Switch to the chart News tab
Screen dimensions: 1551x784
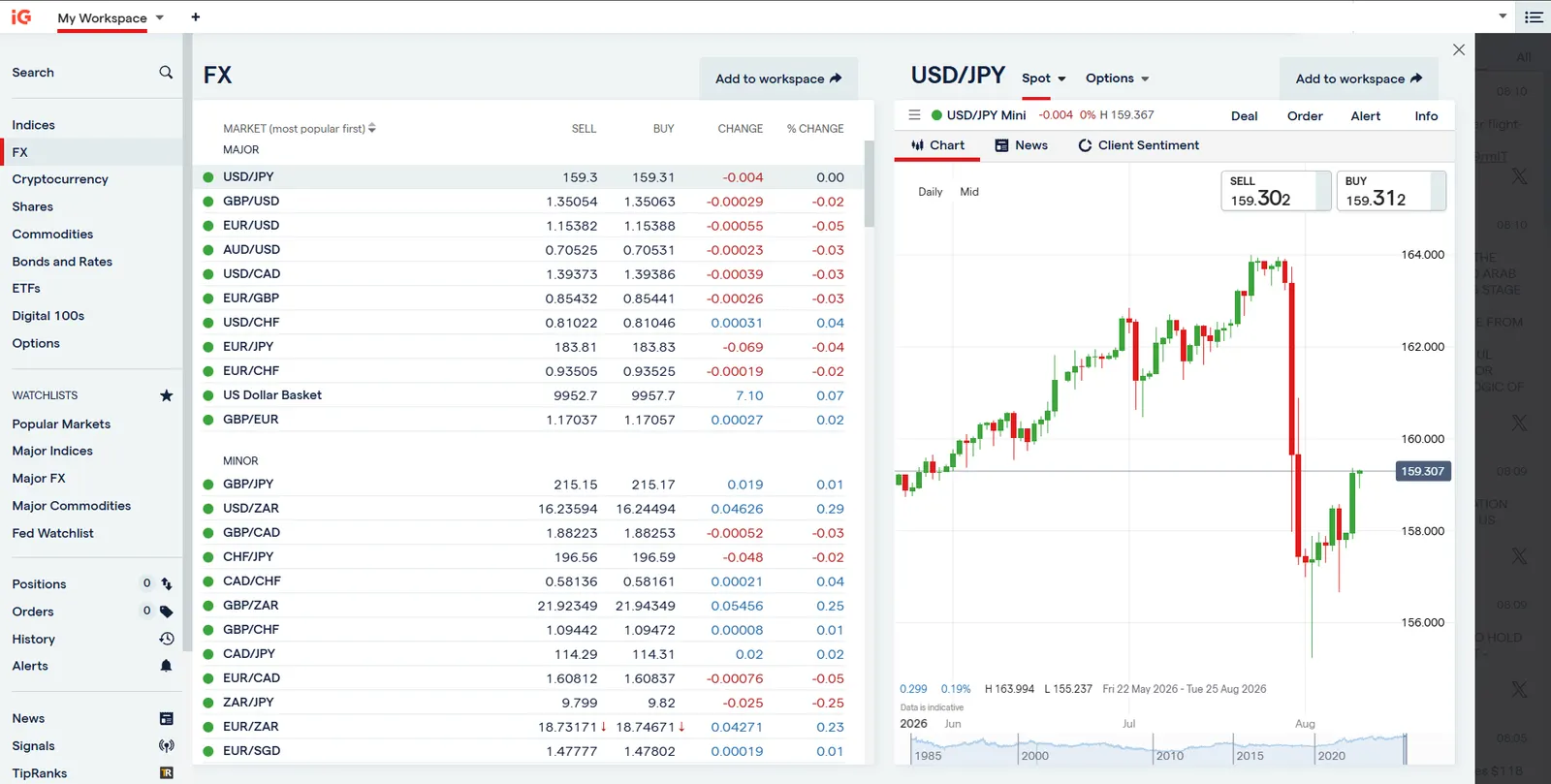[1021, 145]
